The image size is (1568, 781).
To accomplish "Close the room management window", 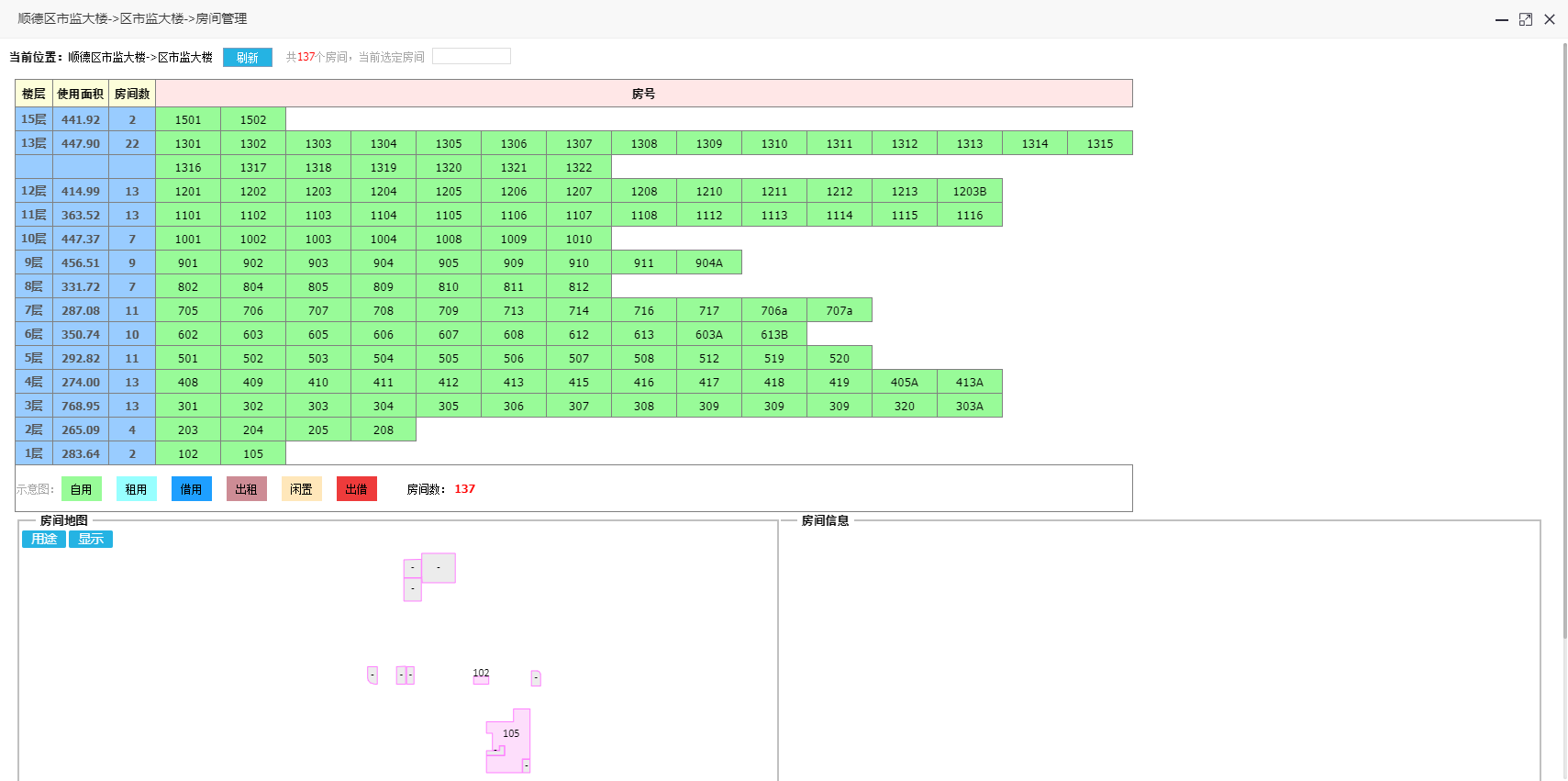I will pos(1550,19).
